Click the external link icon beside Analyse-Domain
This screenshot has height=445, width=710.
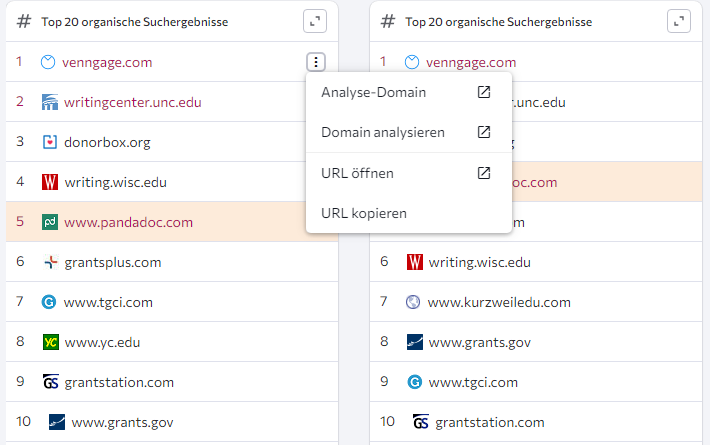click(x=484, y=92)
